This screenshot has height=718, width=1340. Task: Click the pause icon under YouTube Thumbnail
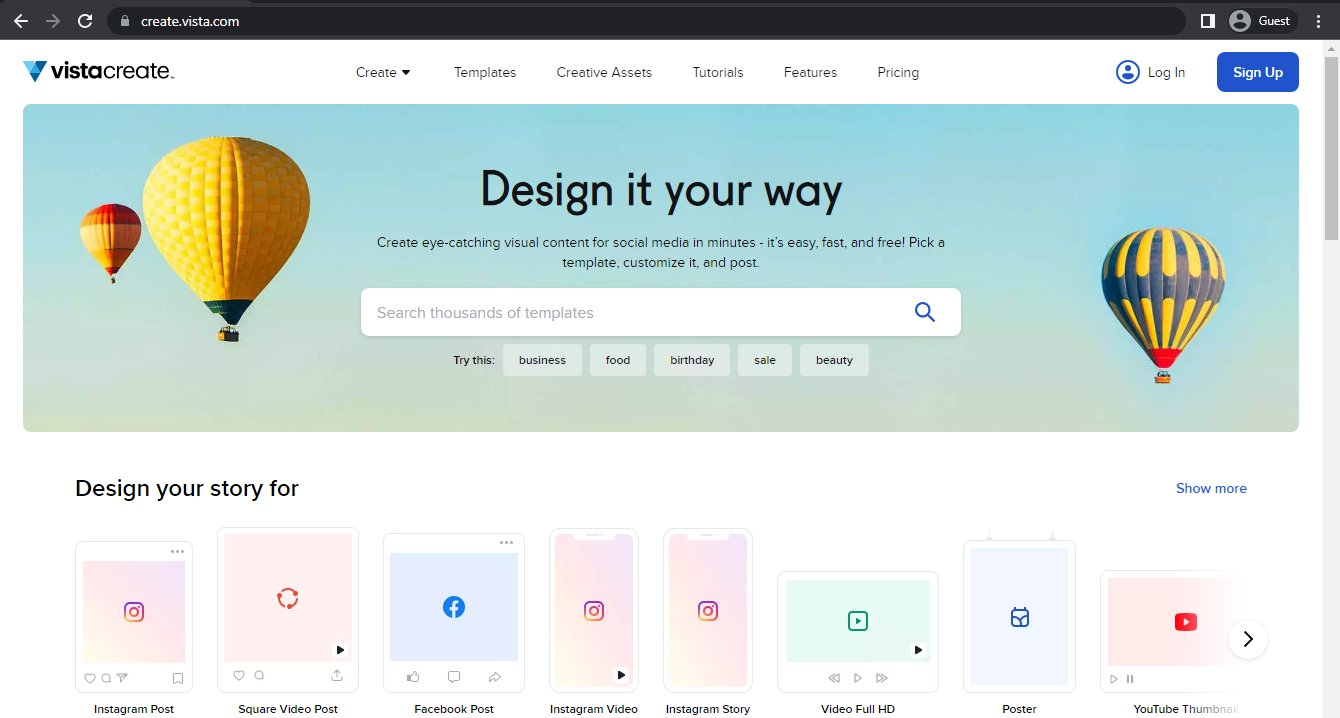tap(1130, 679)
